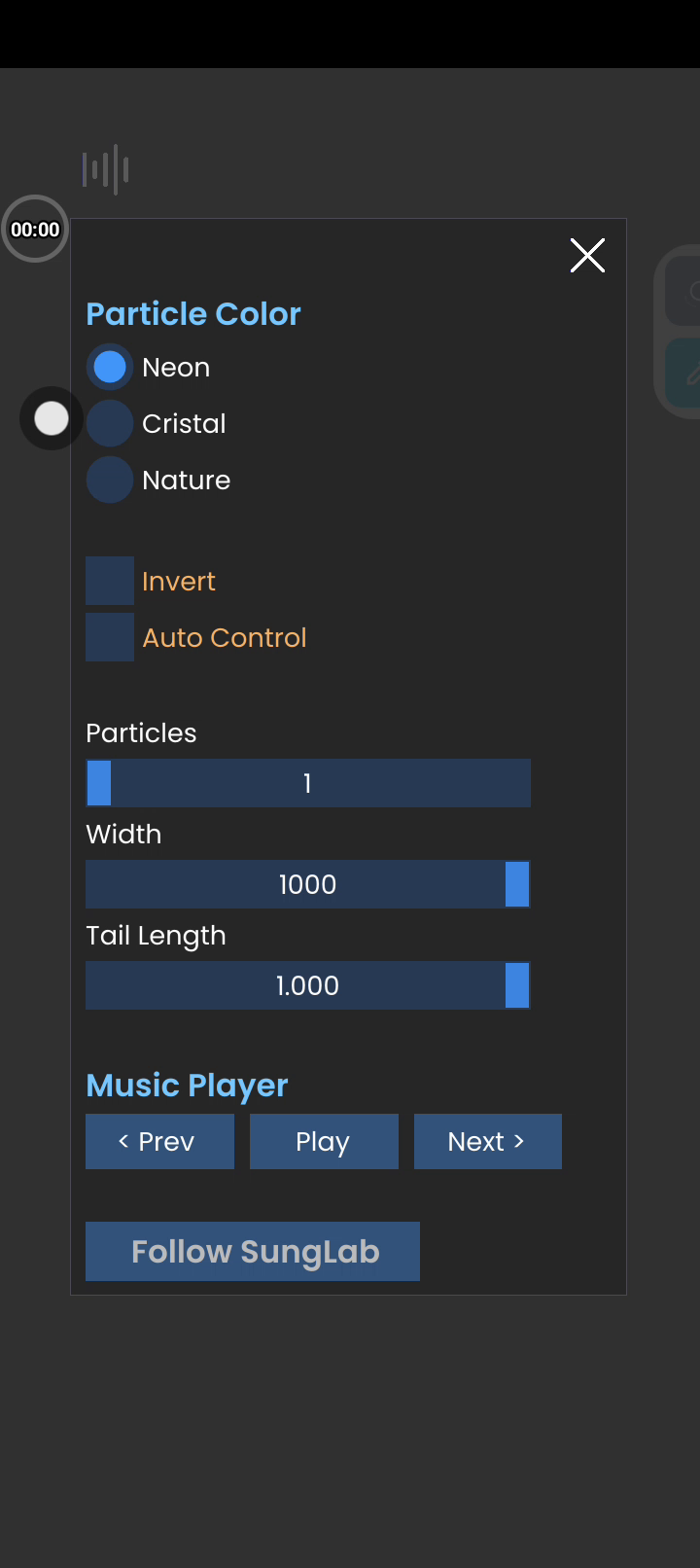Tap the audio waveform bars icon
The width and height of the screenshot is (700, 1568).
click(106, 170)
